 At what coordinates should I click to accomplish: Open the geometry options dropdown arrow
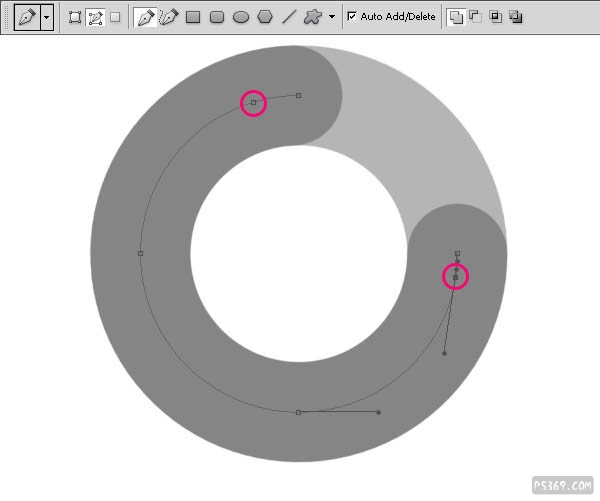pyautogui.click(x=332, y=17)
